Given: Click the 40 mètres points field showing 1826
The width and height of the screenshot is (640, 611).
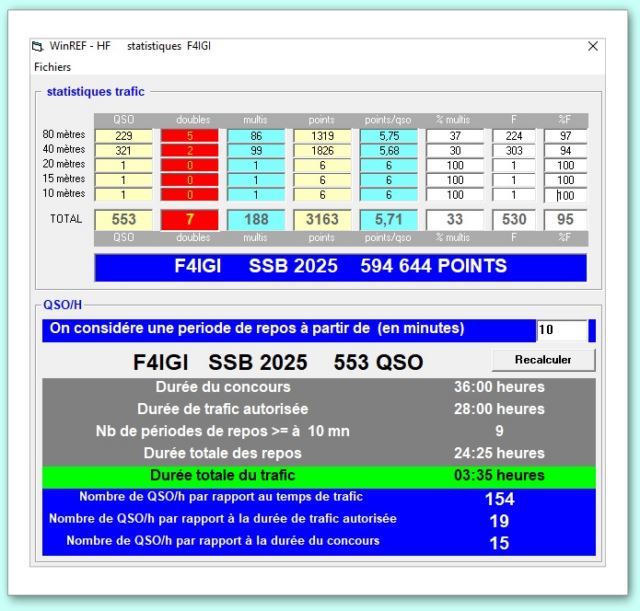Looking at the screenshot, I should click(x=322, y=151).
